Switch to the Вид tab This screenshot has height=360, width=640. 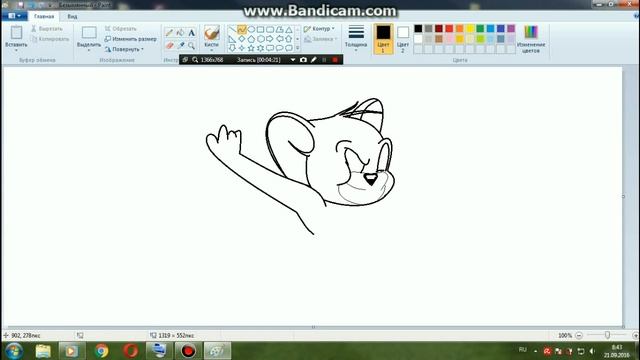point(72,16)
